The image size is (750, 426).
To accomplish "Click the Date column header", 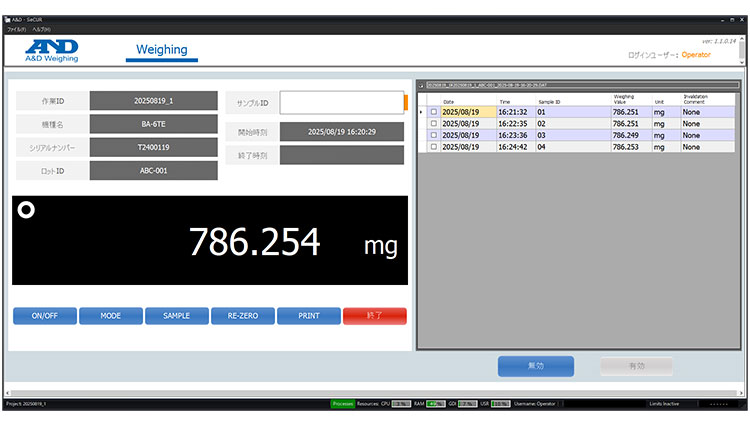I will point(468,99).
